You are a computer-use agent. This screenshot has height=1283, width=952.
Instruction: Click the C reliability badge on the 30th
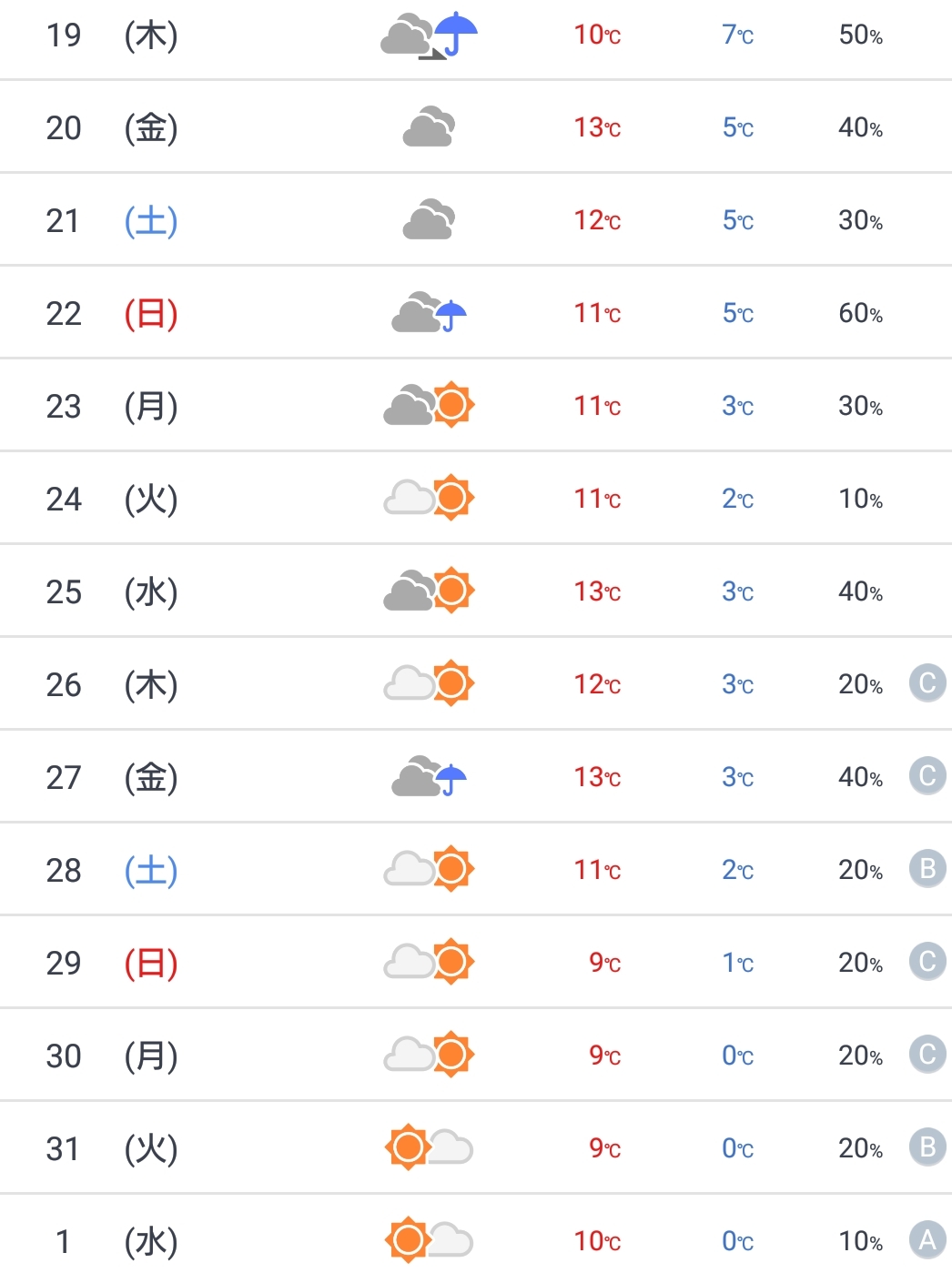[927, 1055]
